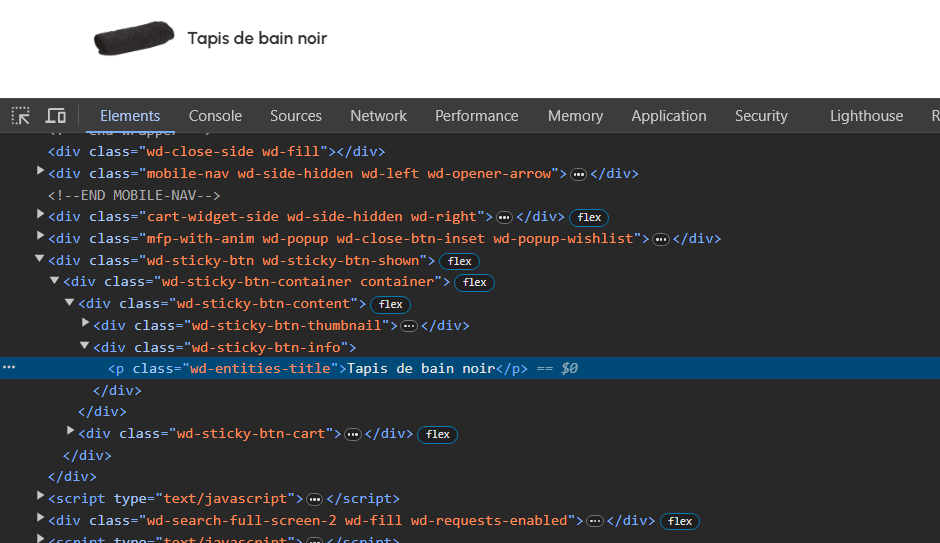Screen dimensions: 940x543
Task: Click the ellipsis in the text/javascript script node
Action: pos(314,499)
